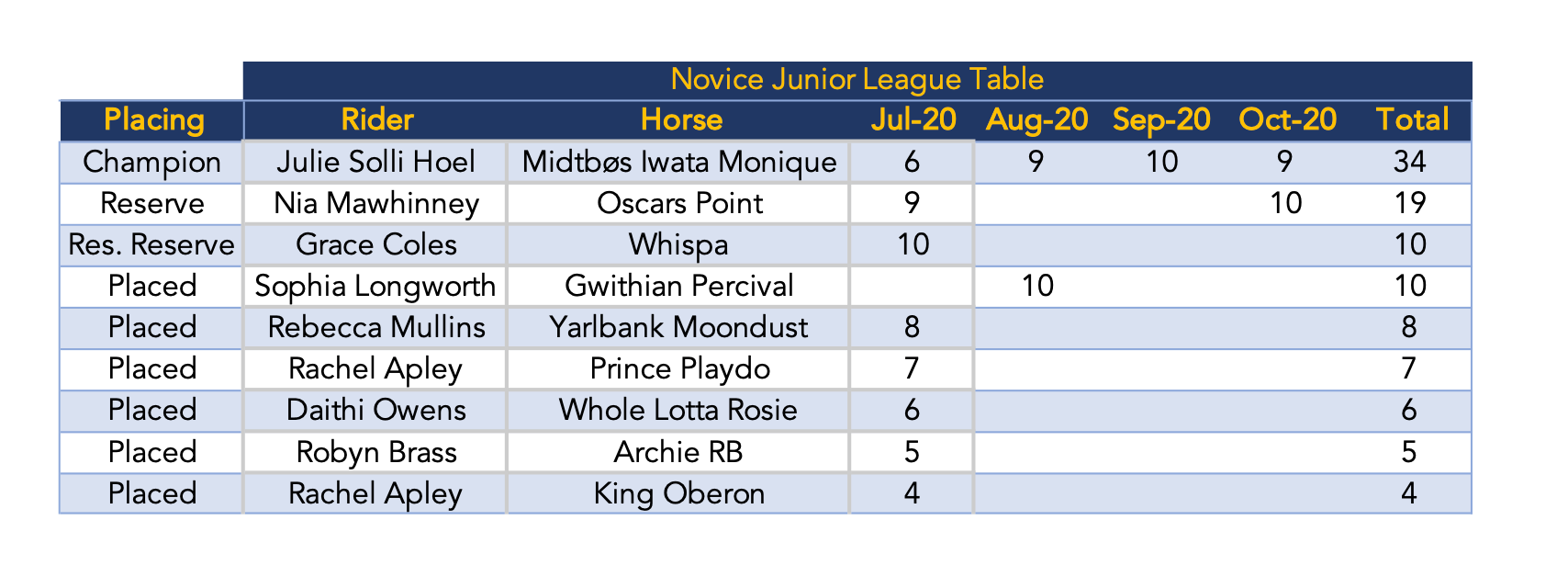Image resolution: width=1568 pixels, height=588 pixels.
Task: Select the Champion placing cell
Action: [151, 163]
